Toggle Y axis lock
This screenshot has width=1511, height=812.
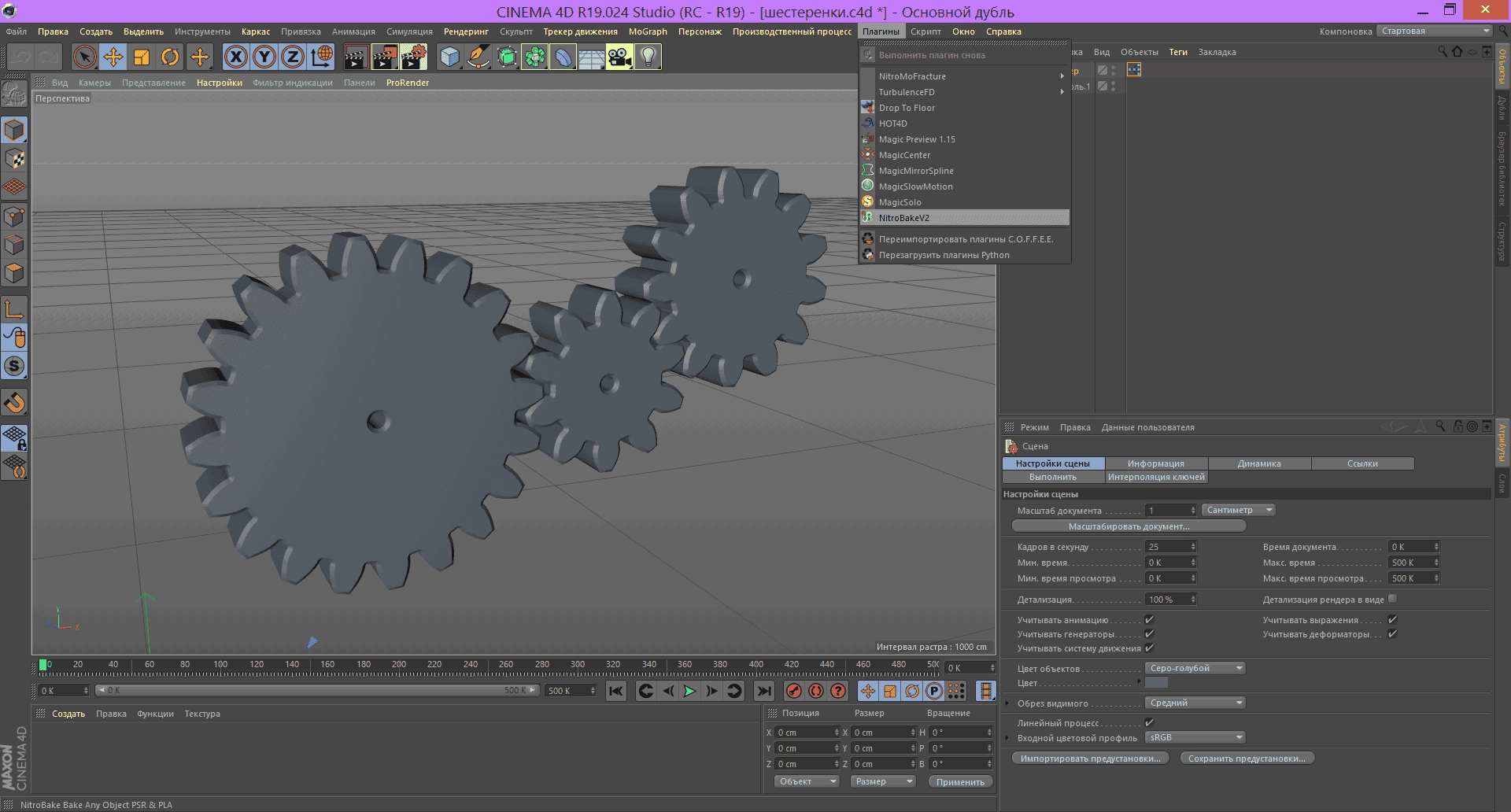(x=264, y=57)
